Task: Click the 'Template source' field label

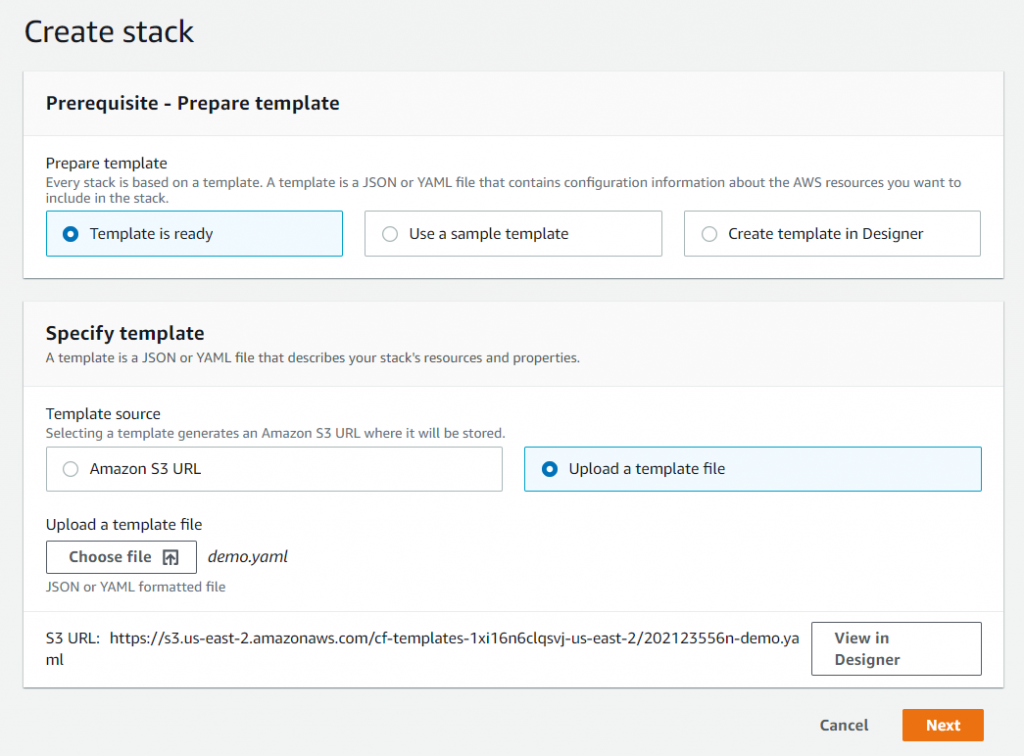Action: pyautogui.click(x=103, y=413)
